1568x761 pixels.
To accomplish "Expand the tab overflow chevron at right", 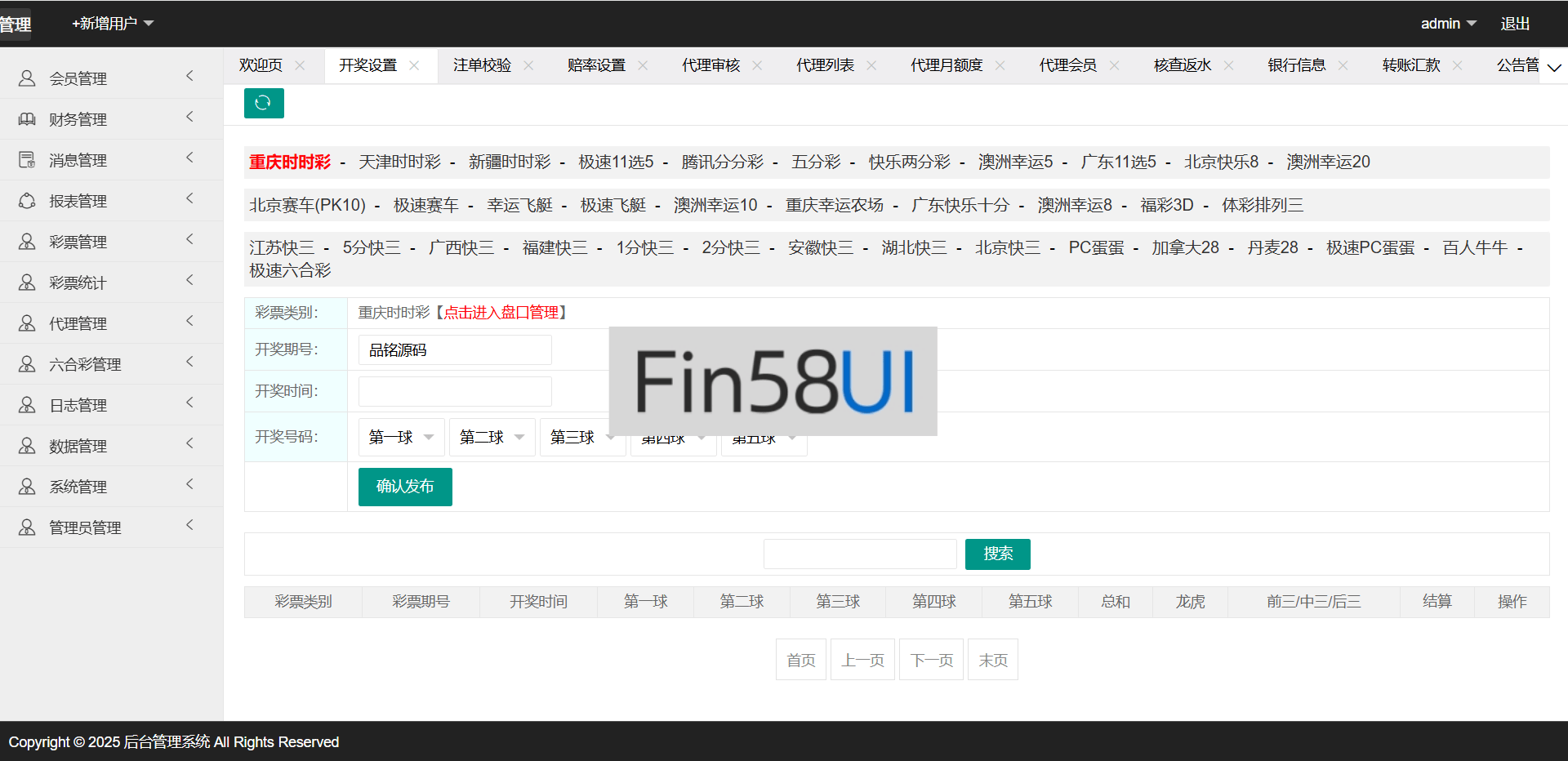I will tap(1554, 67).
